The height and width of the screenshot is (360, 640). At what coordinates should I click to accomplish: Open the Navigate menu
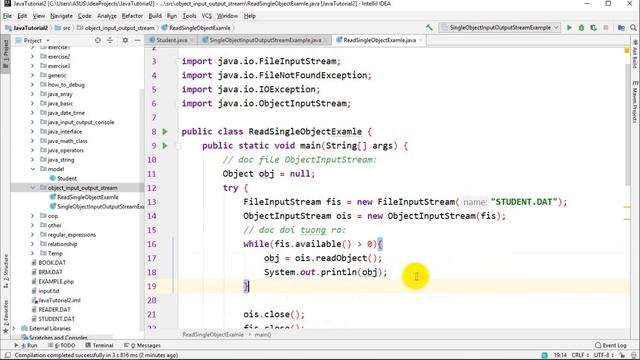click(61, 16)
